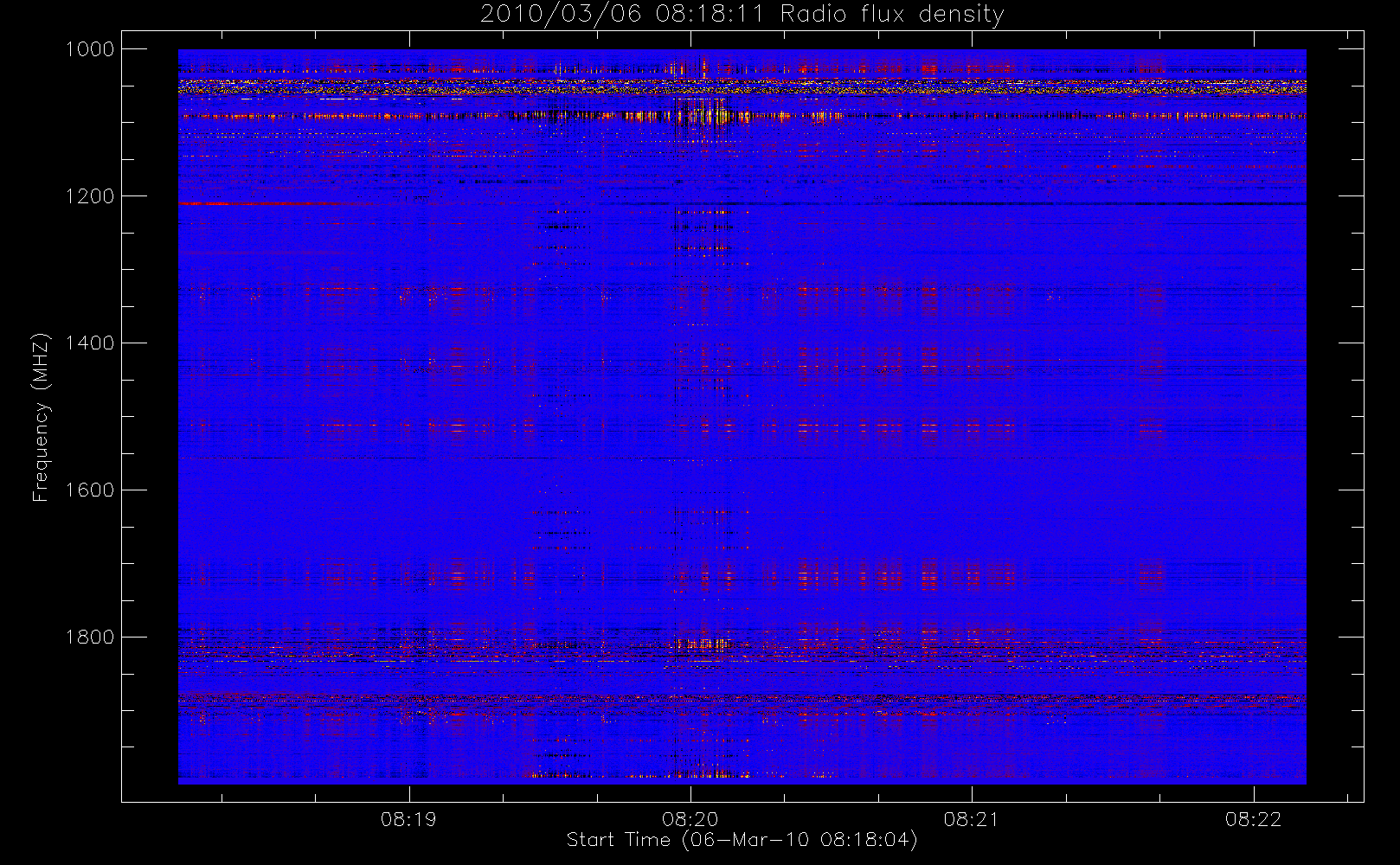The image size is (1400, 865).
Task: Select the 1800 frequency tick label
Action: point(90,638)
